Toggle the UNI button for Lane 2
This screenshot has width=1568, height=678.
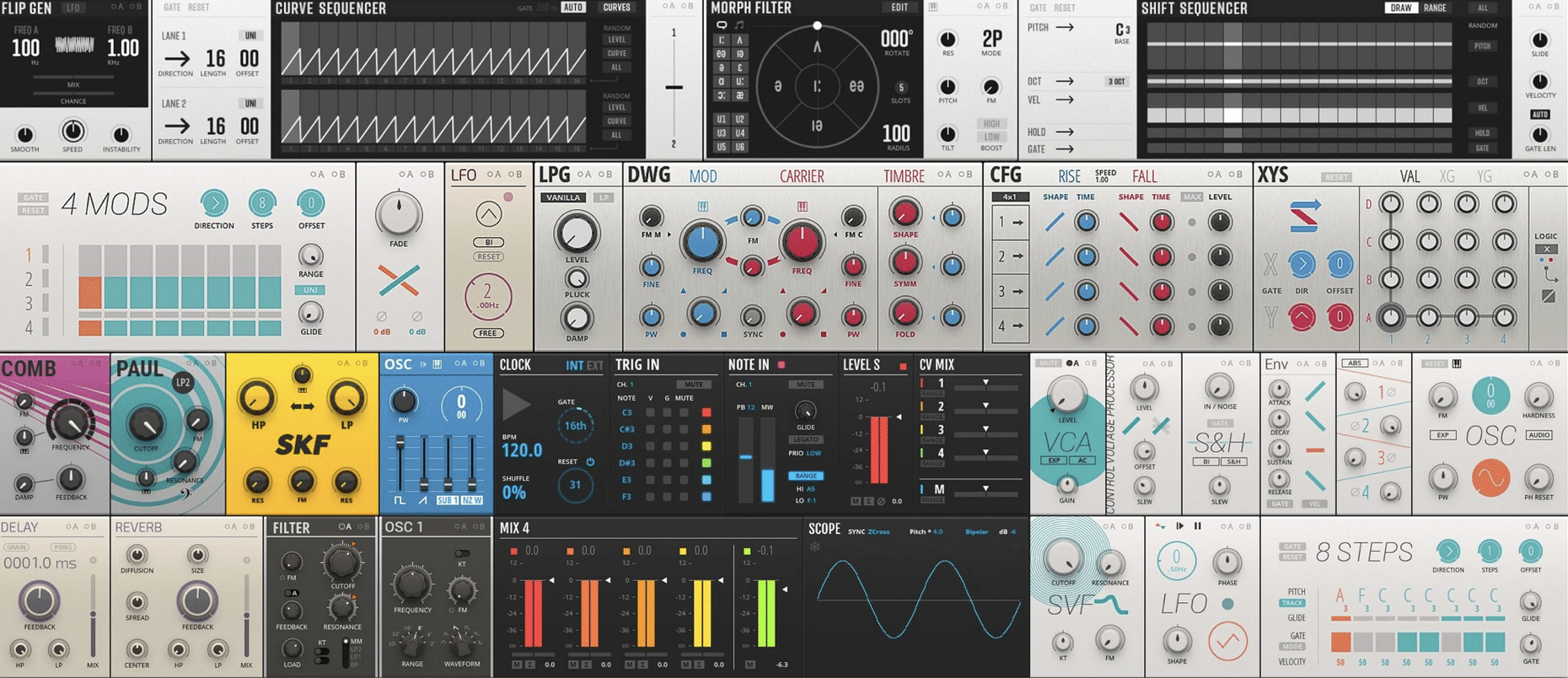250,103
